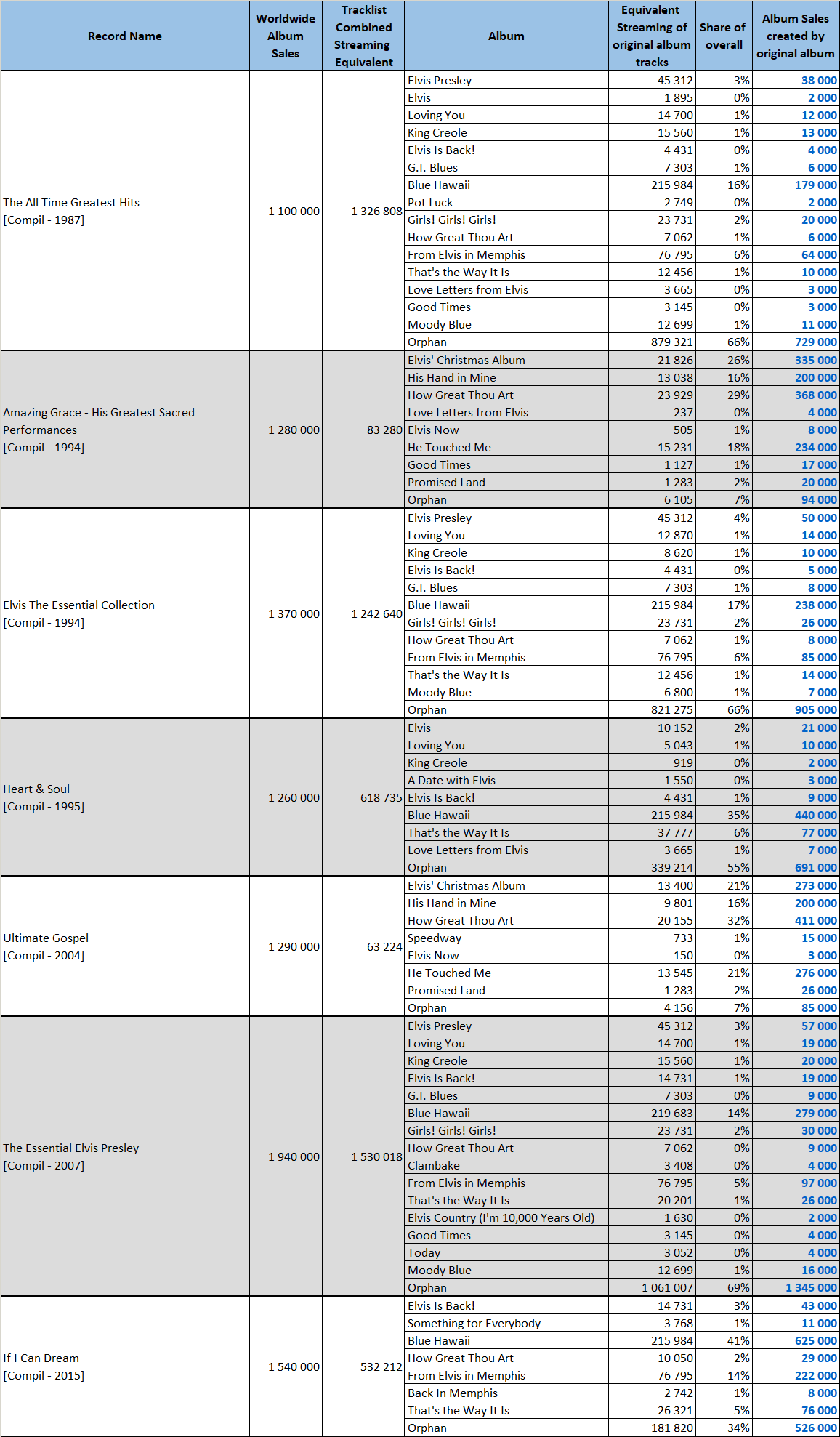The image size is (840, 1437).
Task: Click the share value "41%"
Action: point(739,1340)
